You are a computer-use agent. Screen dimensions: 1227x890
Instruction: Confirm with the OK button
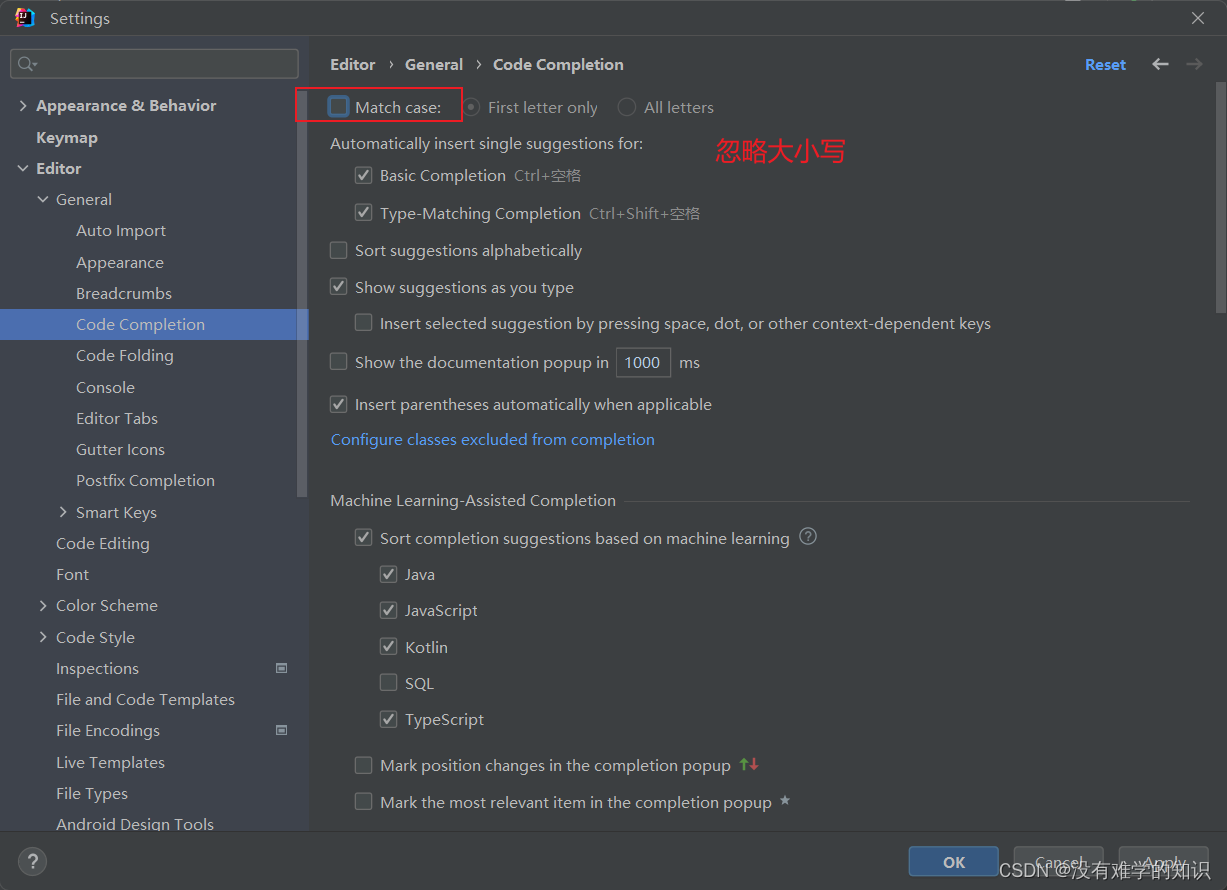(954, 862)
